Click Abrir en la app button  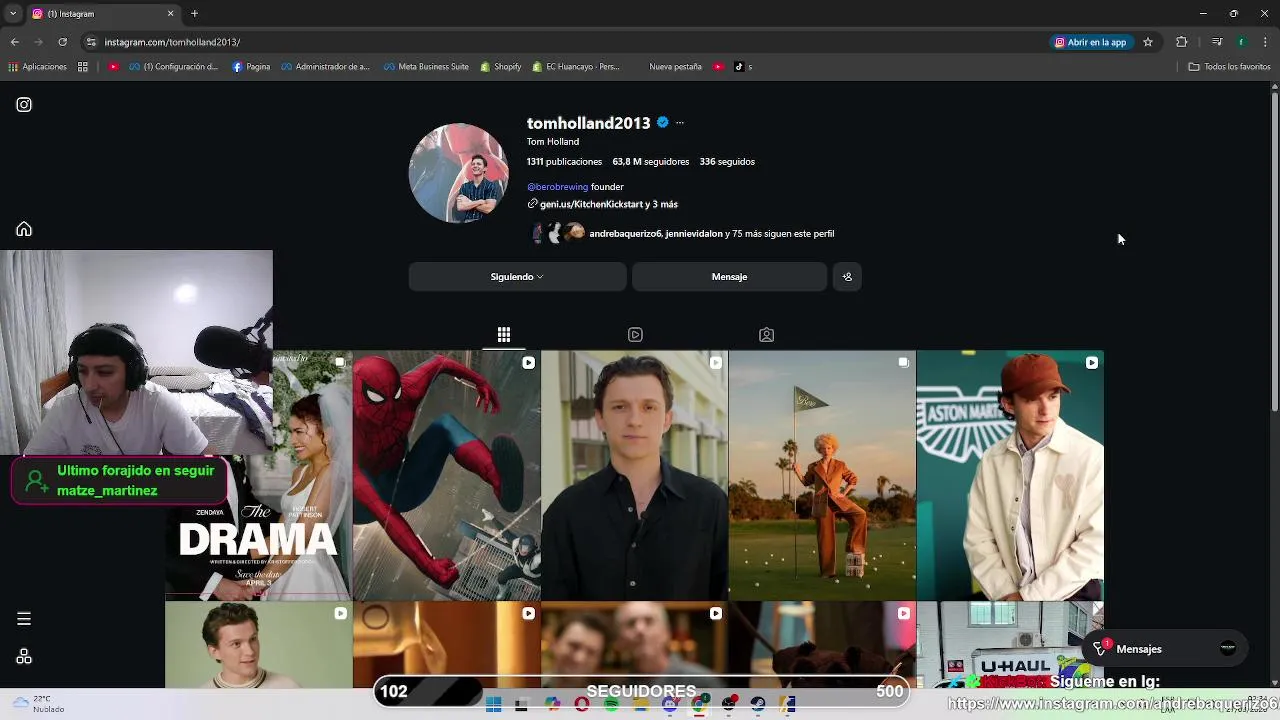[x=1090, y=42]
